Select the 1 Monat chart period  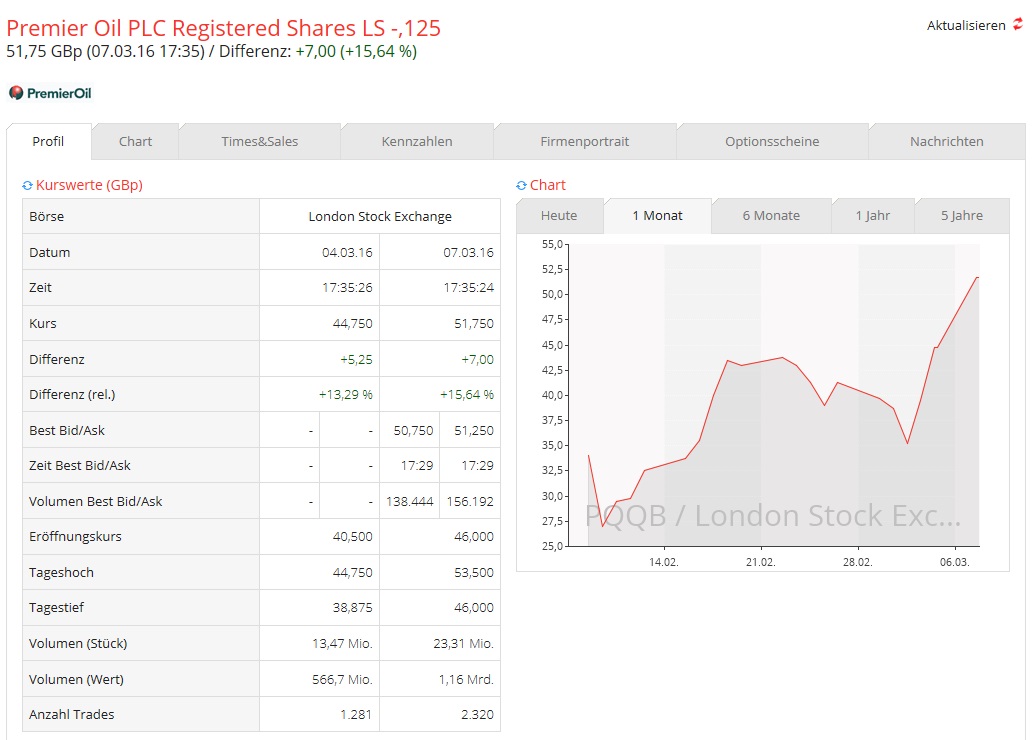click(x=657, y=215)
